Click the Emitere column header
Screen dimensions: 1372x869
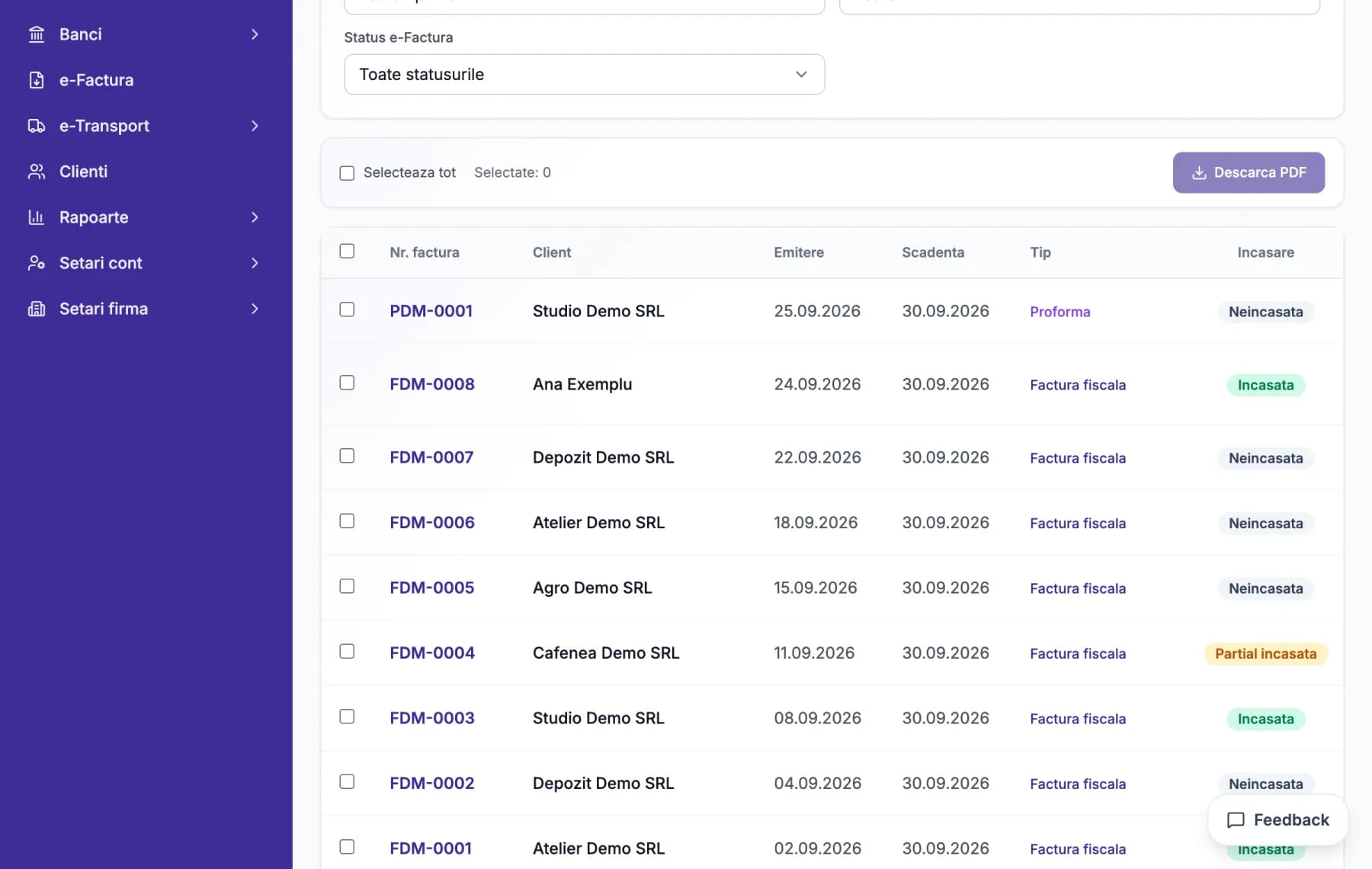tap(799, 252)
